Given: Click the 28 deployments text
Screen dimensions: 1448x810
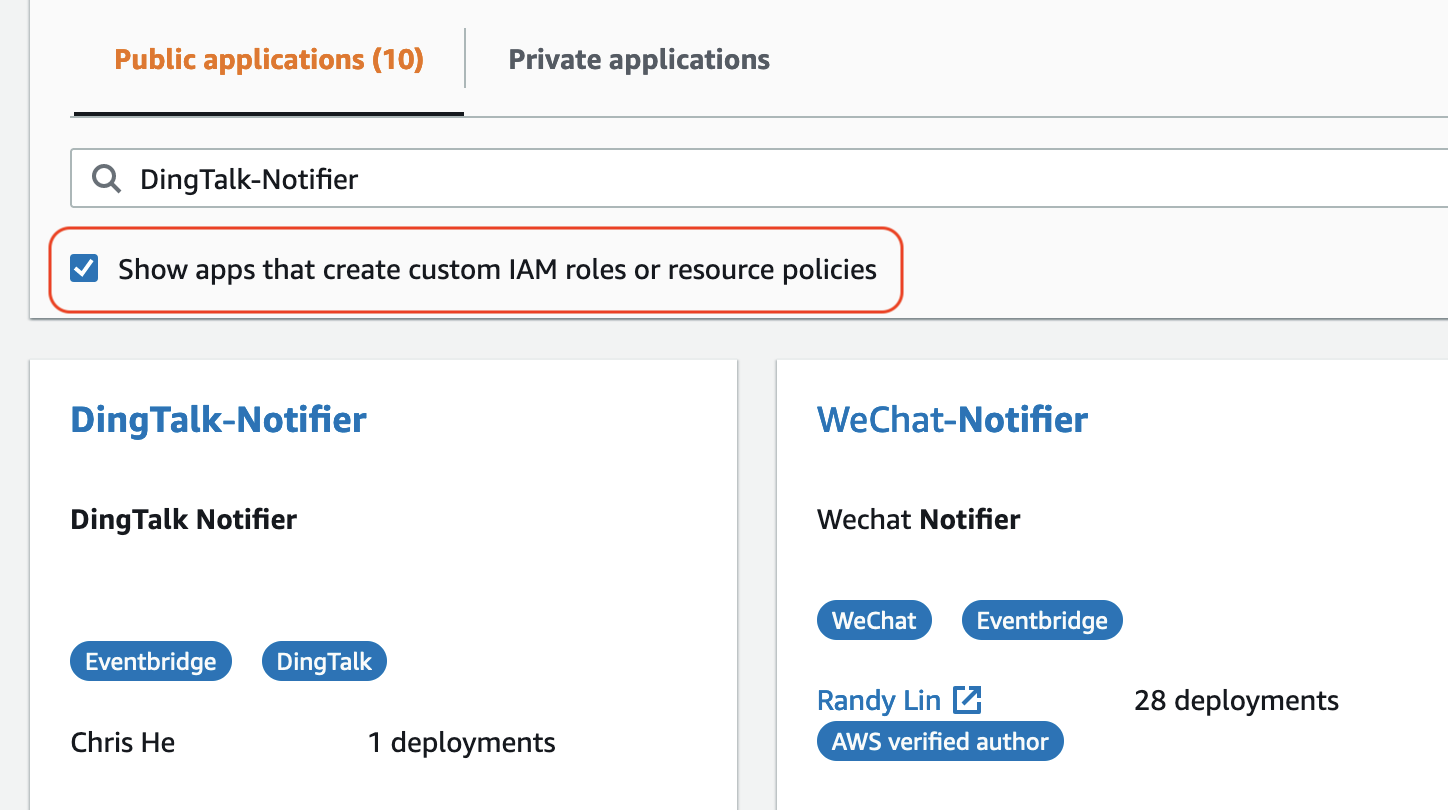Looking at the screenshot, I should (x=1236, y=700).
